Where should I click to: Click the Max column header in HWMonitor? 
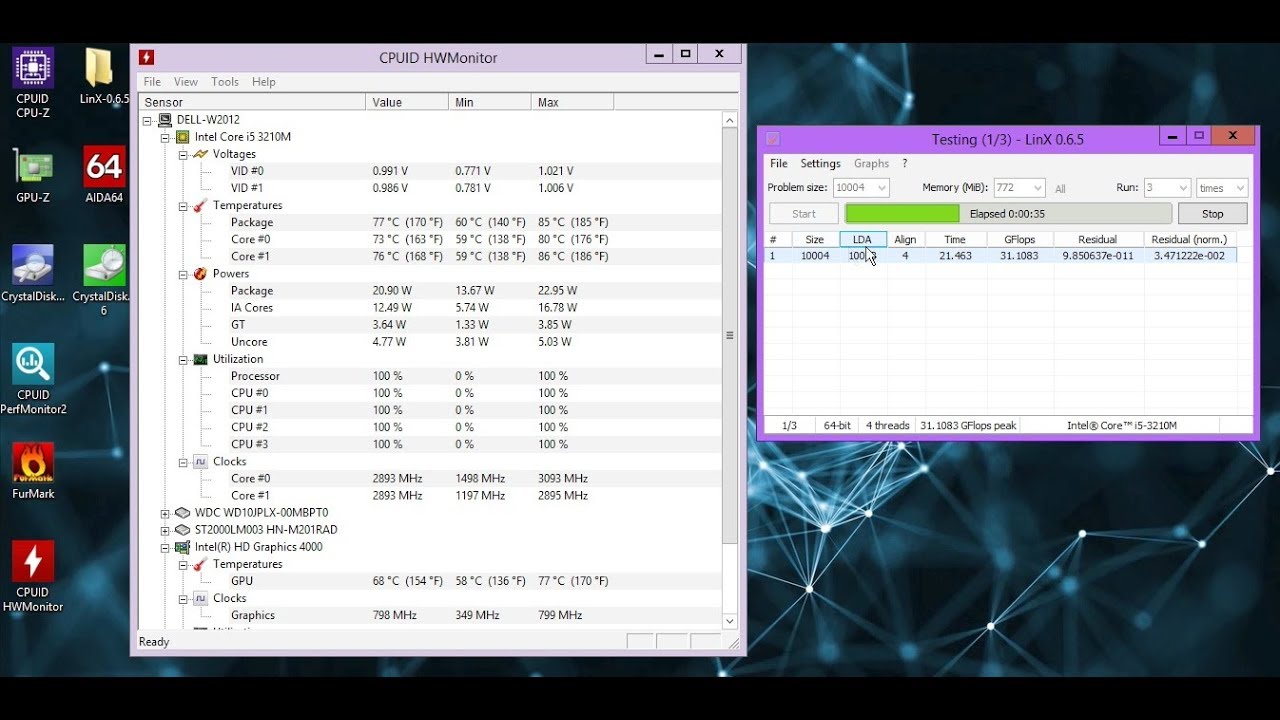(x=572, y=102)
